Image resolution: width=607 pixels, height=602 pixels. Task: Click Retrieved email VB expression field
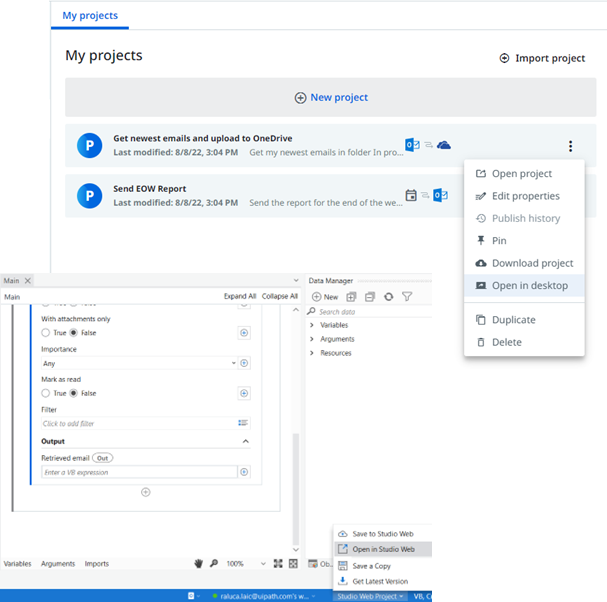point(139,472)
